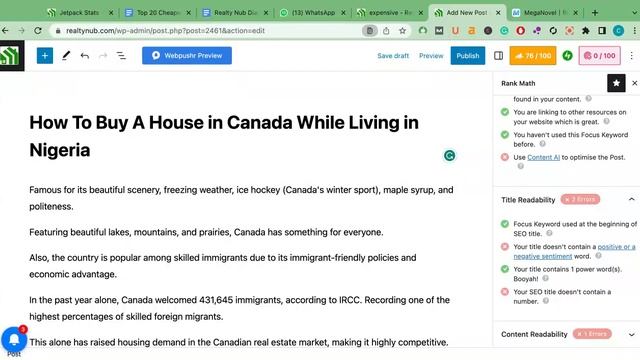Image resolution: width=640 pixels, height=360 pixels.
Task: Open the browser extensions puzzle icon
Action: point(586,31)
